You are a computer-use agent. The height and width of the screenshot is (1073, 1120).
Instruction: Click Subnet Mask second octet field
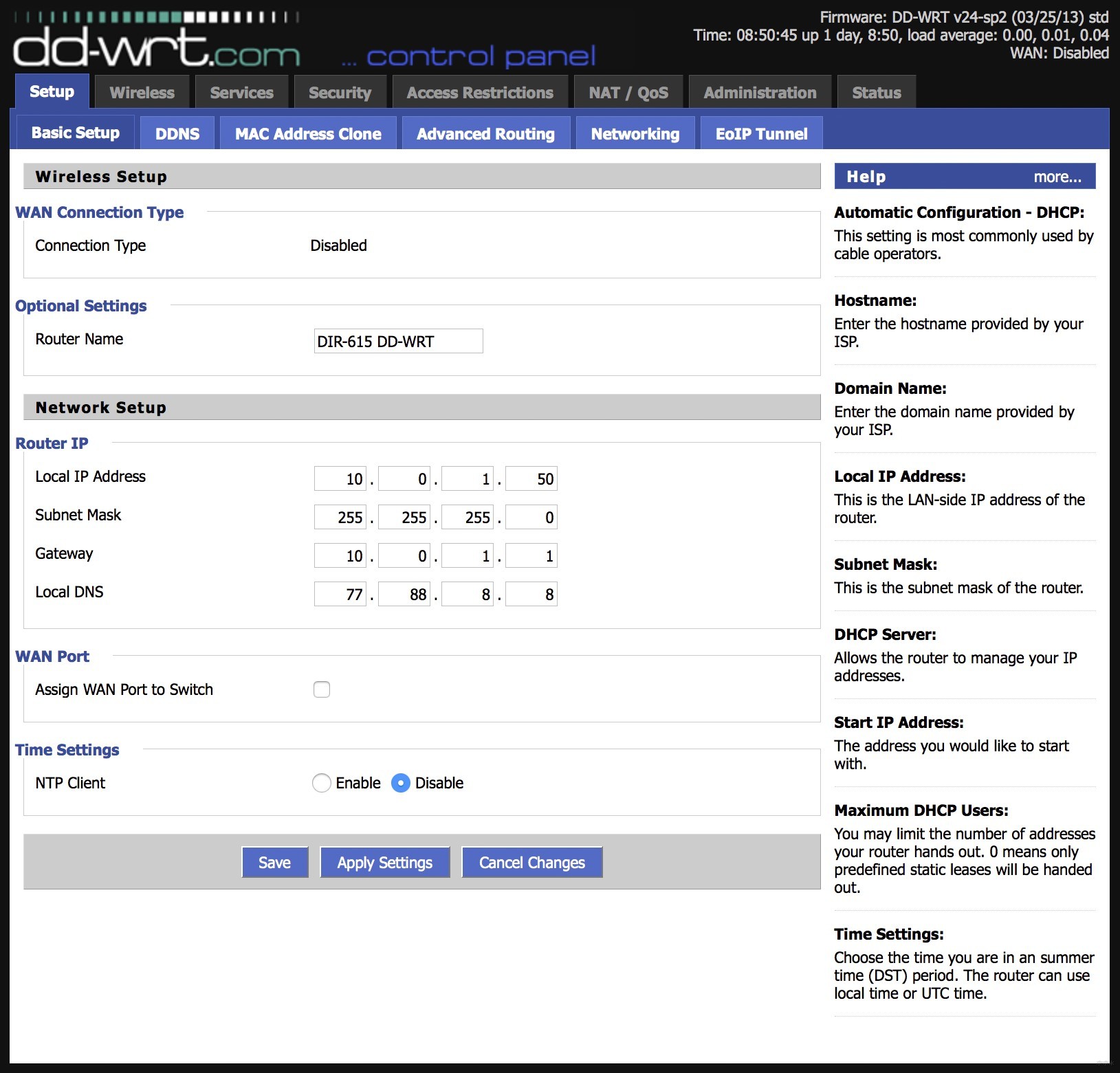coord(404,517)
